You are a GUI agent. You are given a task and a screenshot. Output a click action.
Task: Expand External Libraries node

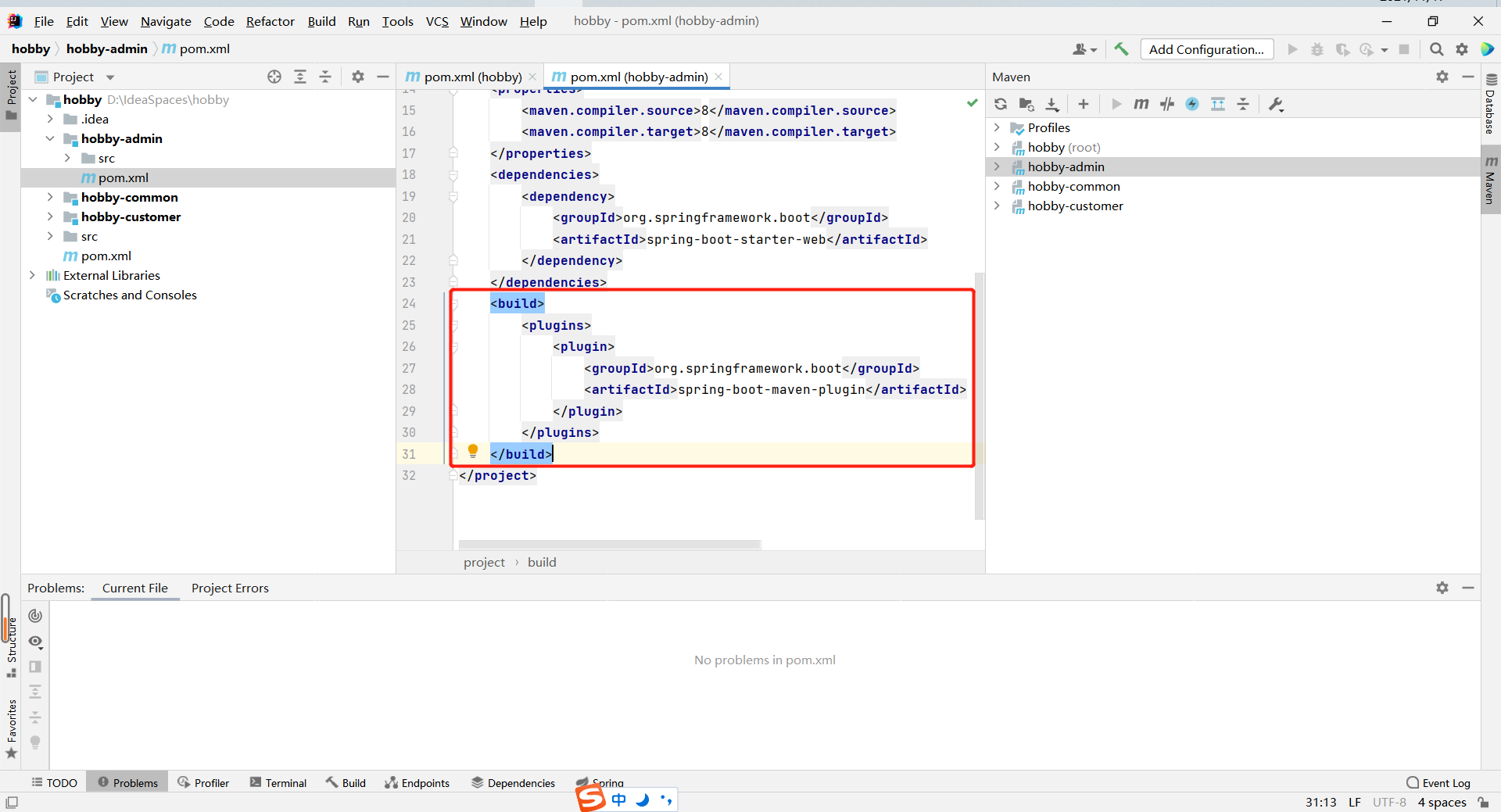33,275
